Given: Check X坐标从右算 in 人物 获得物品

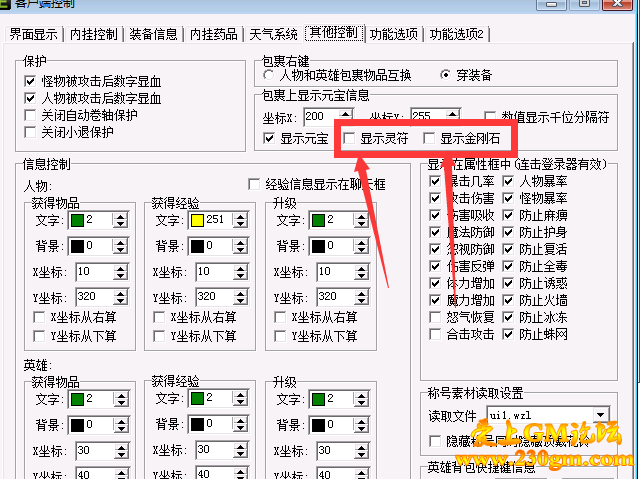Looking at the screenshot, I should [x=39, y=317].
